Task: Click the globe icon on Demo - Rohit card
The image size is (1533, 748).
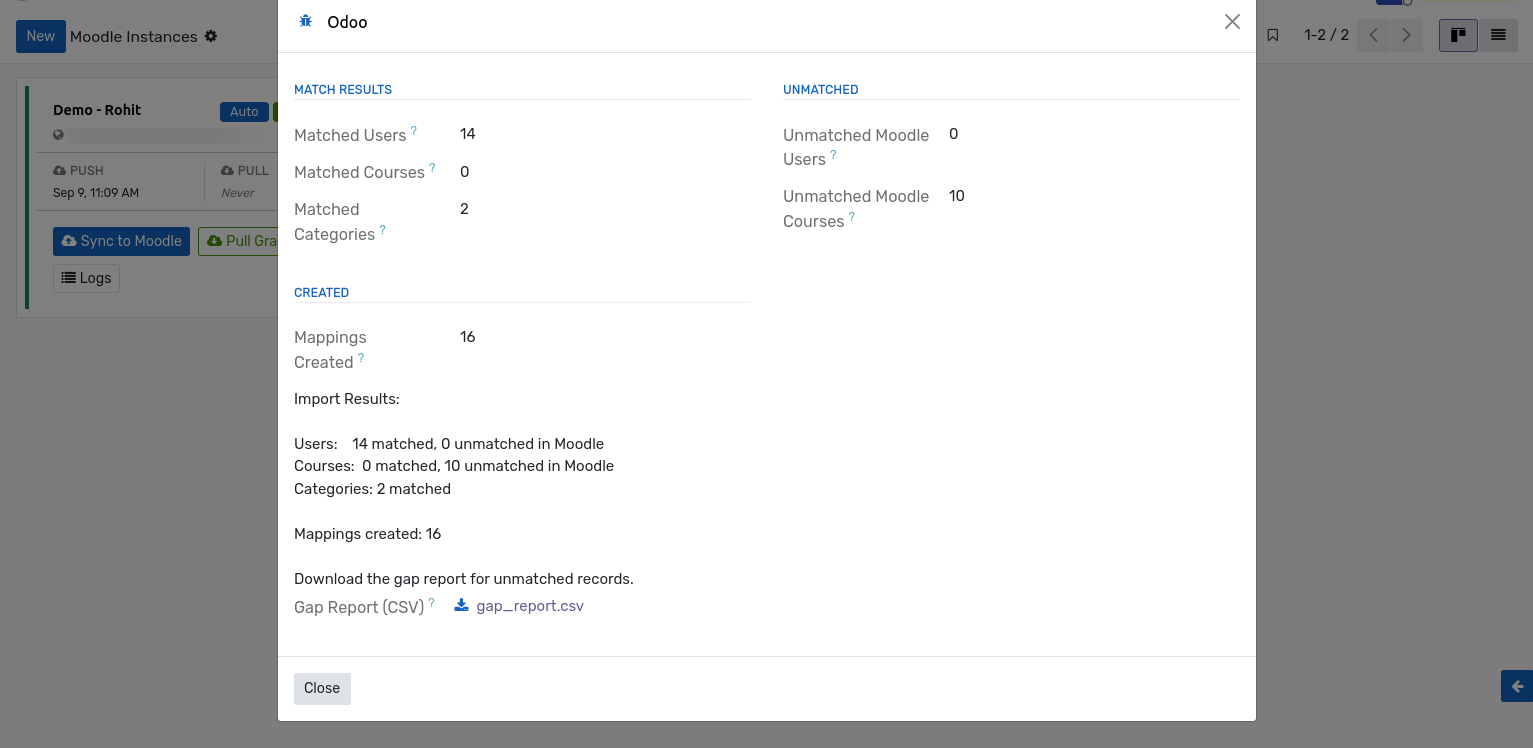Action: [58, 135]
